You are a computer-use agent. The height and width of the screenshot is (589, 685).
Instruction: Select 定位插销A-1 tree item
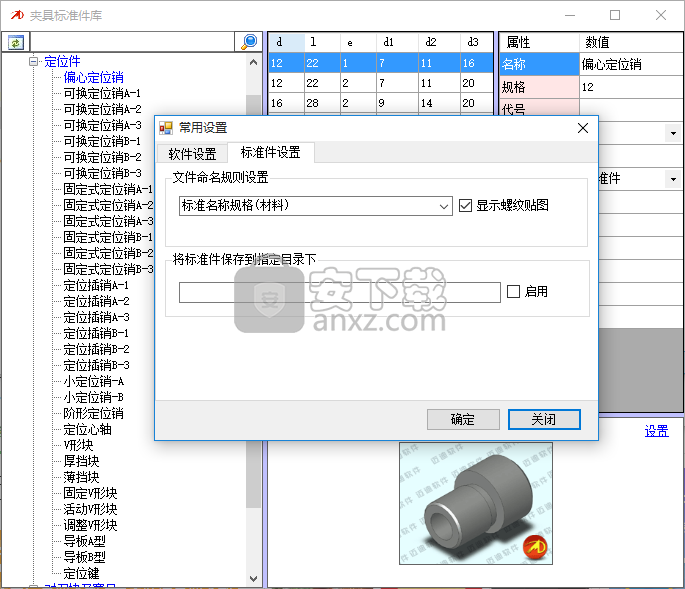tap(96, 285)
